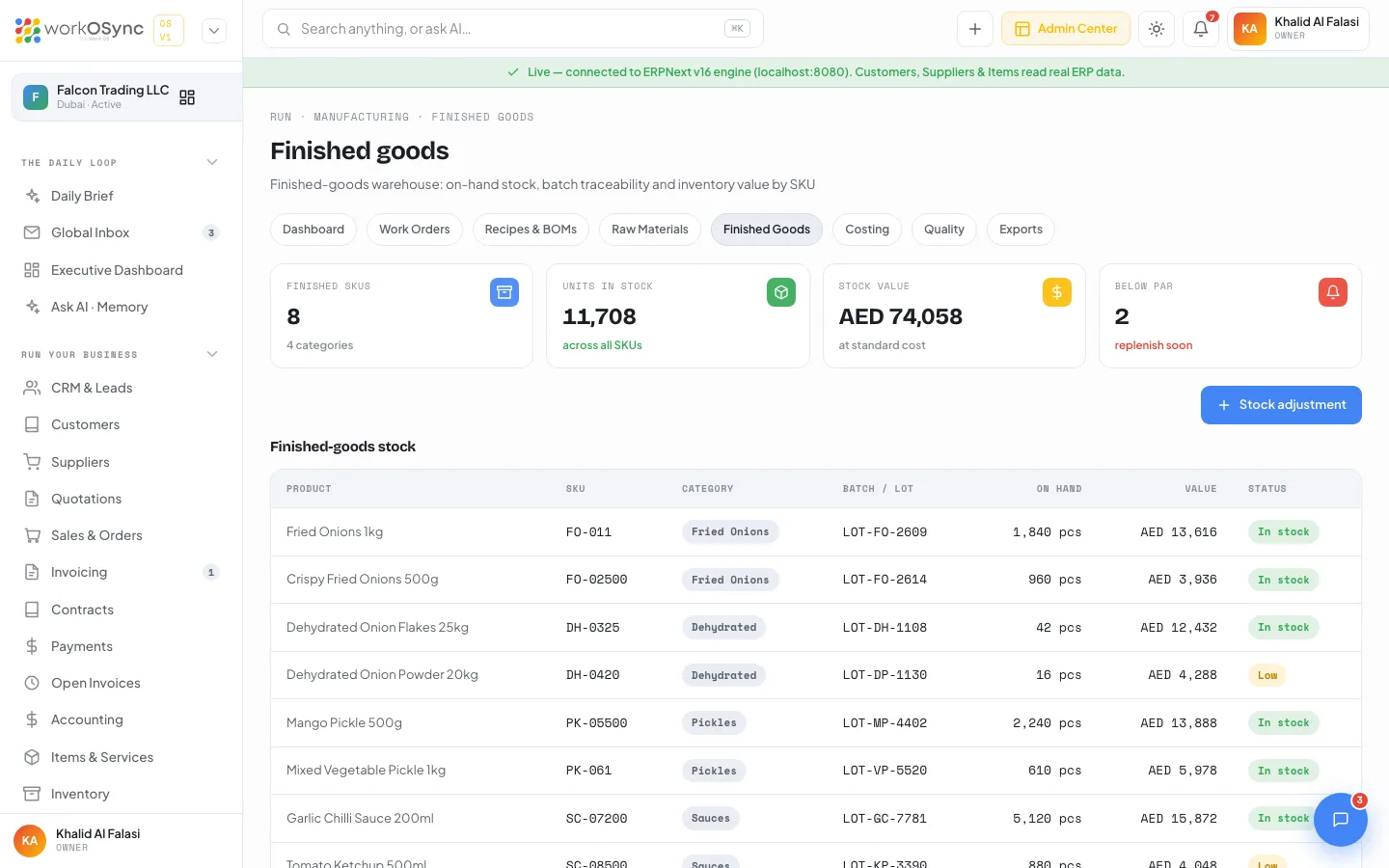
Task: Click the LOT-FO-2609 batch cell
Action: [x=885, y=532]
